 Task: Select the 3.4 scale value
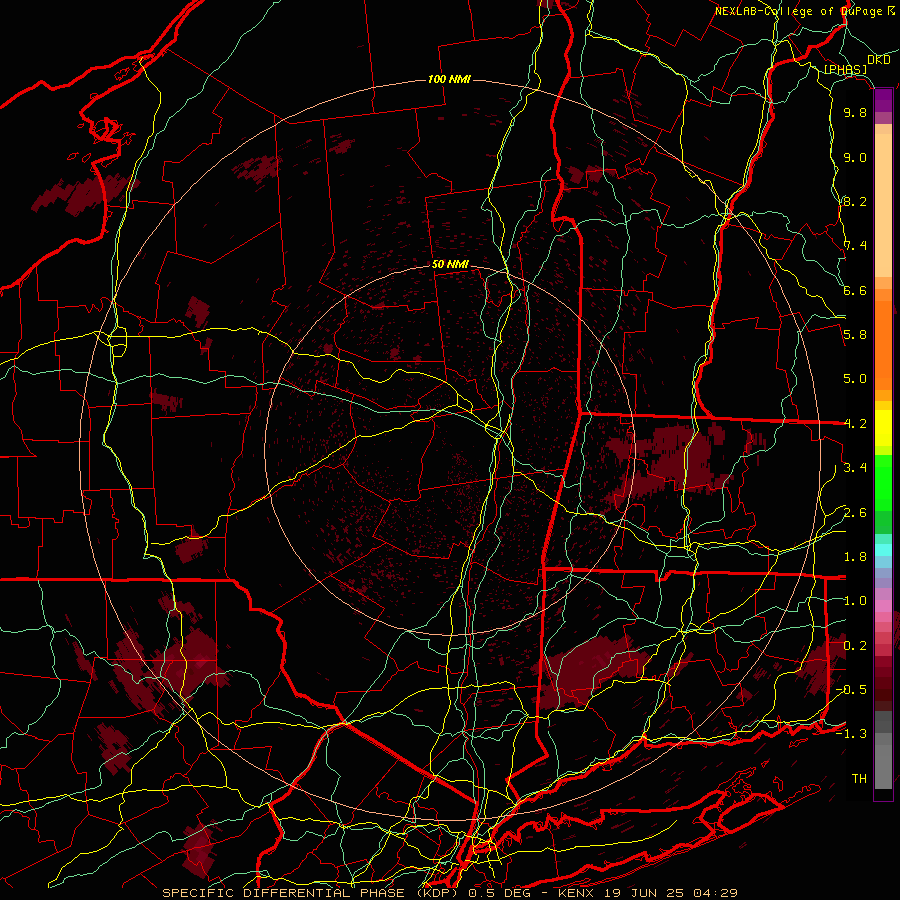pos(855,468)
